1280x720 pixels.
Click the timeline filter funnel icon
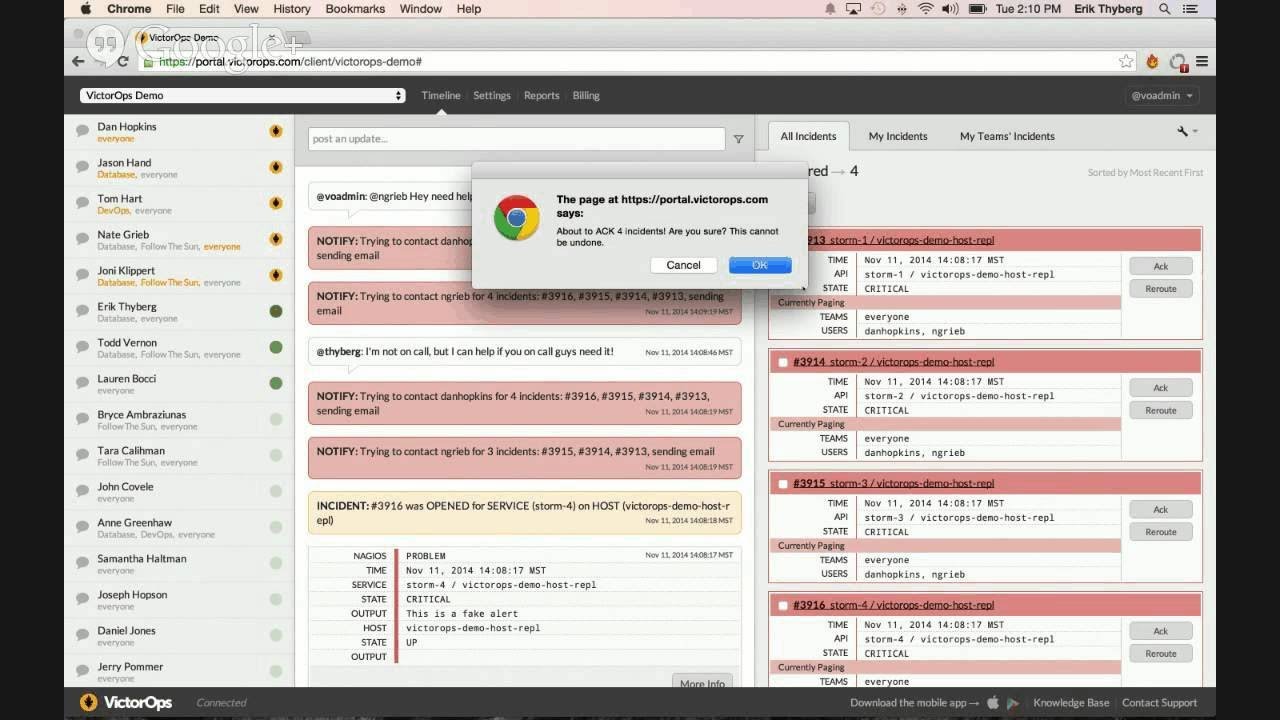(x=738, y=140)
